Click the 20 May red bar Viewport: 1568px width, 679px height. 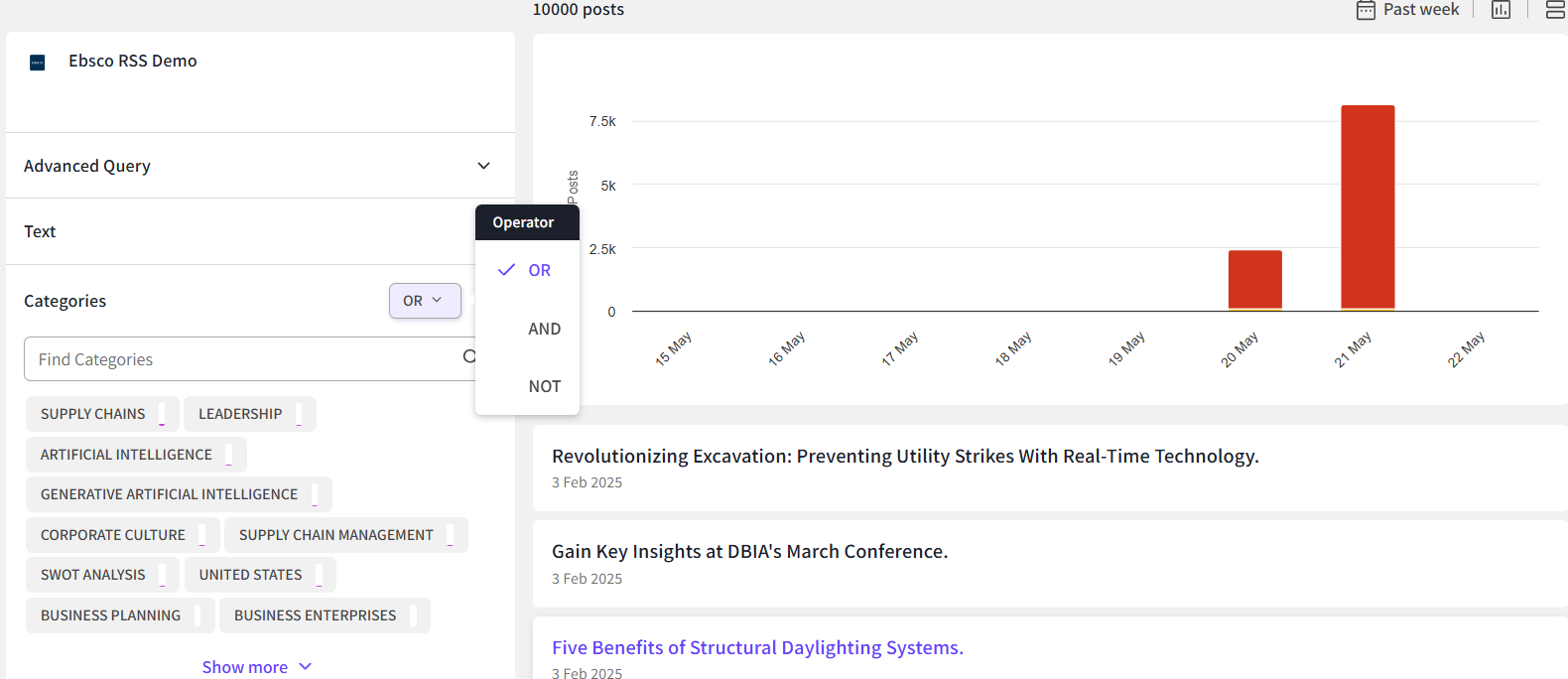pos(1254,279)
